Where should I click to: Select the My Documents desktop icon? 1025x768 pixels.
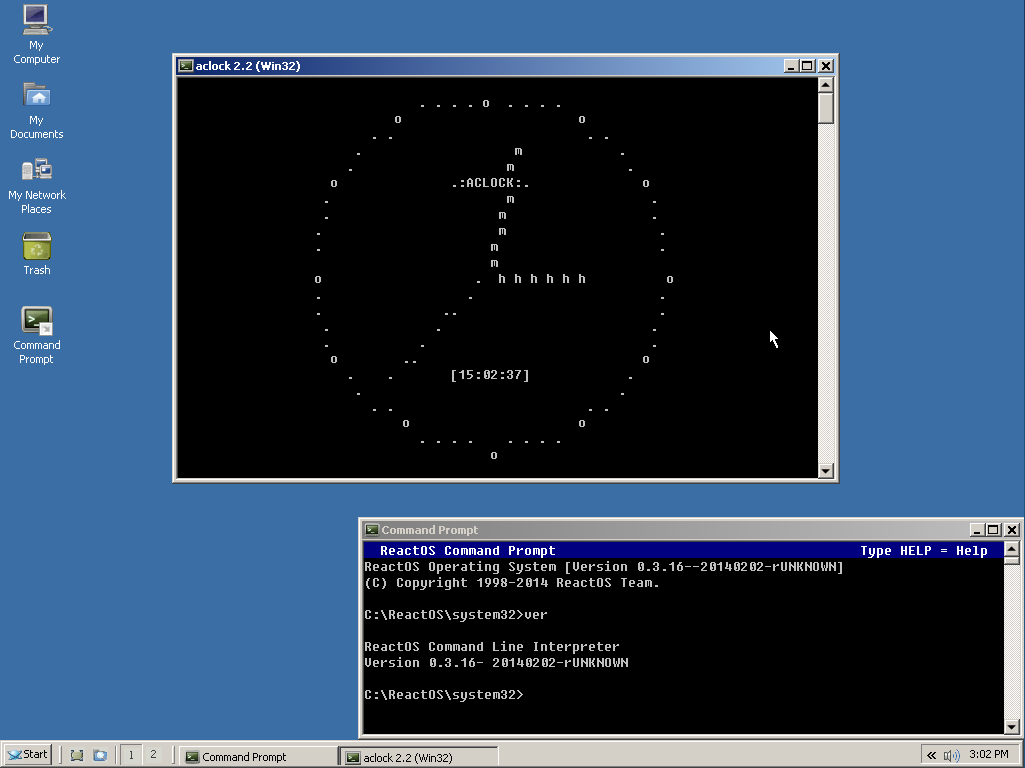(x=37, y=110)
